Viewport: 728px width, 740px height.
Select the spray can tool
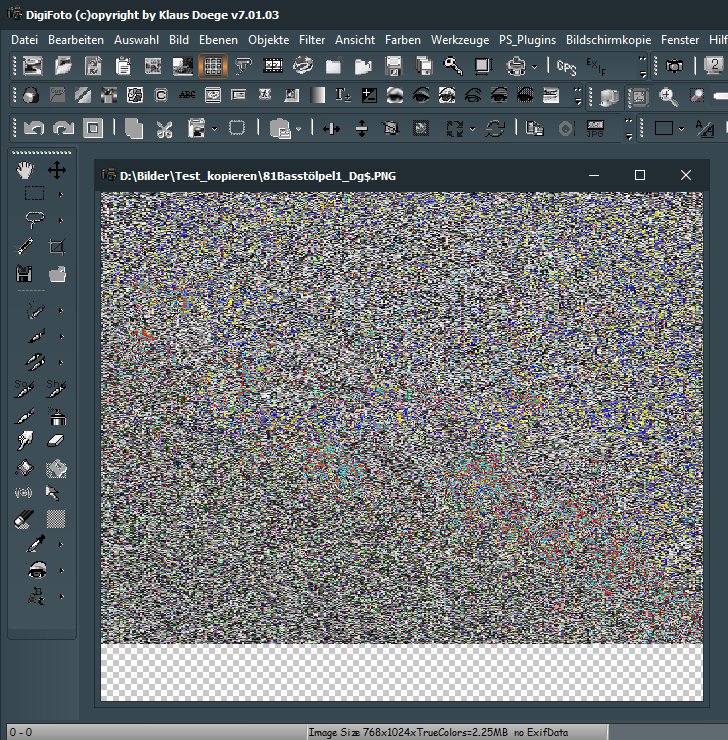tap(58, 417)
